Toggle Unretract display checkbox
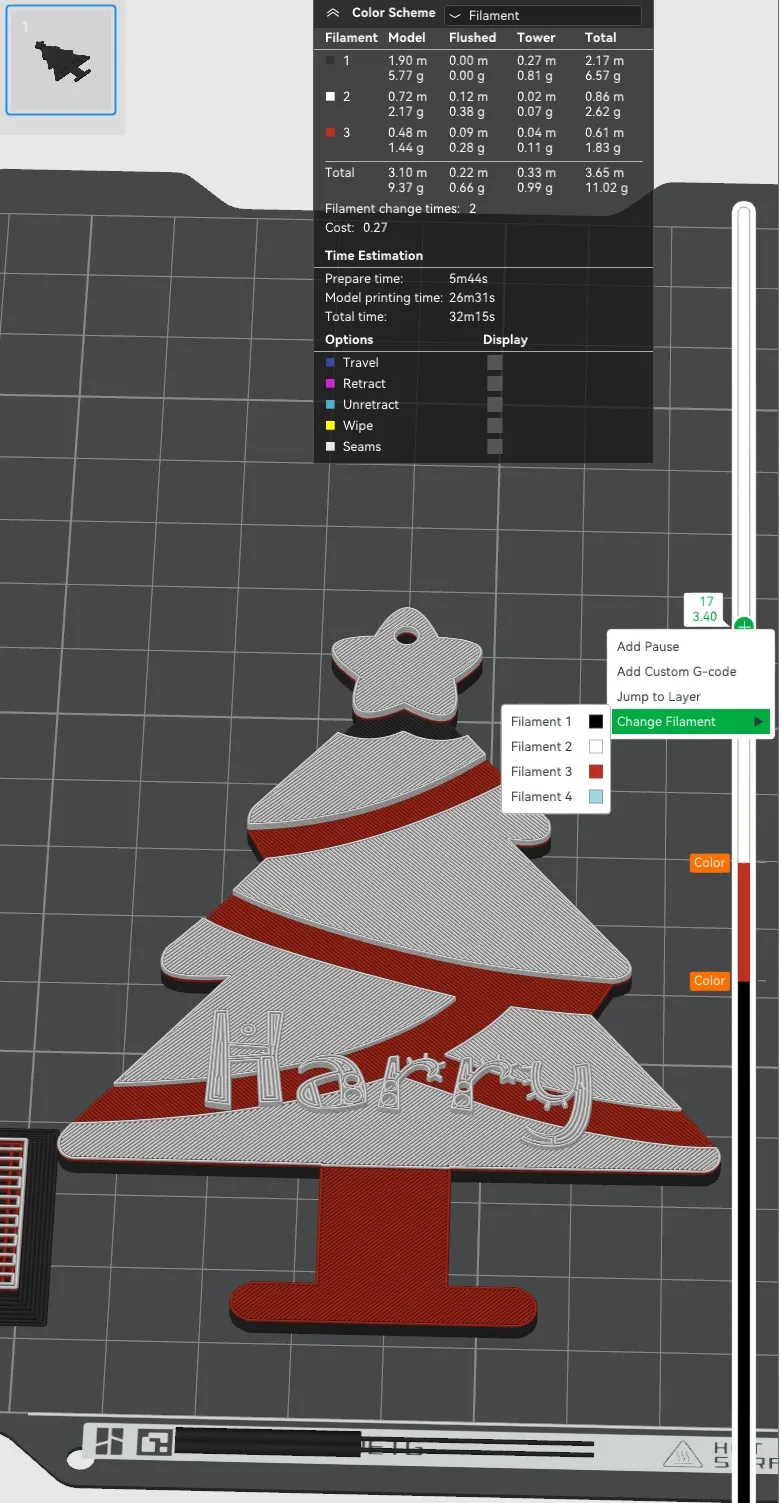Image resolution: width=781 pixels, height=1503 pixels. click(495, 405)
